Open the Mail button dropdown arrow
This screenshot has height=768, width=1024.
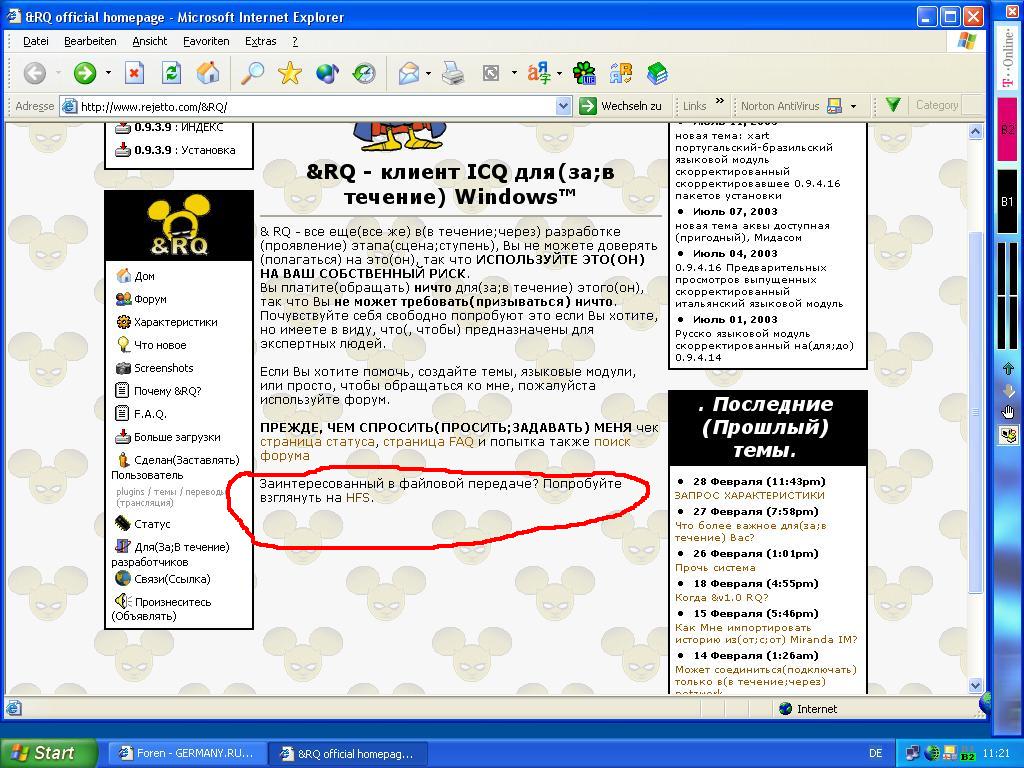click(x=428, y=73)
